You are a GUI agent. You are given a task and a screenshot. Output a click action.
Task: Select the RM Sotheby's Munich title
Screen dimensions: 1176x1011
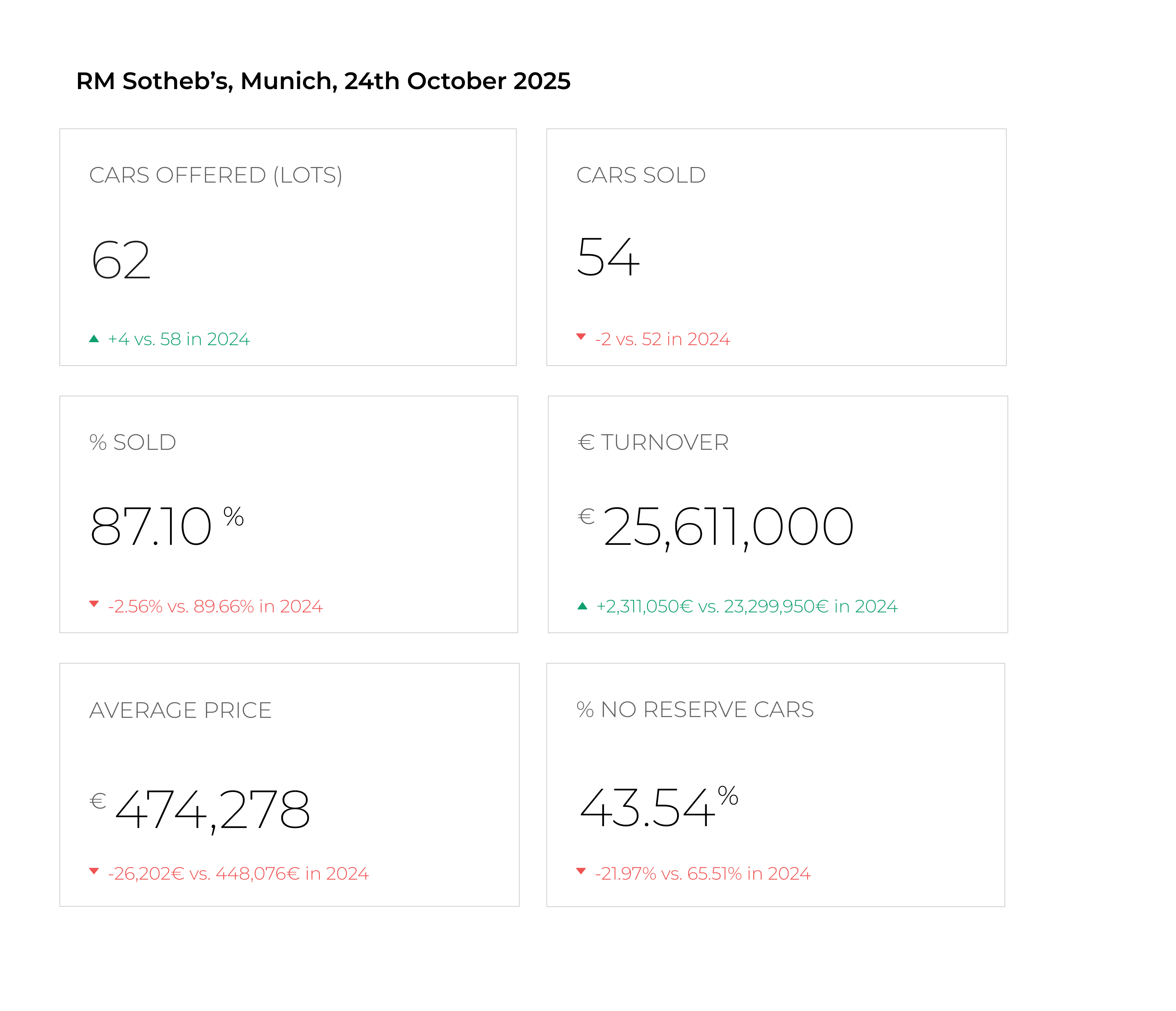pos(323,81)
